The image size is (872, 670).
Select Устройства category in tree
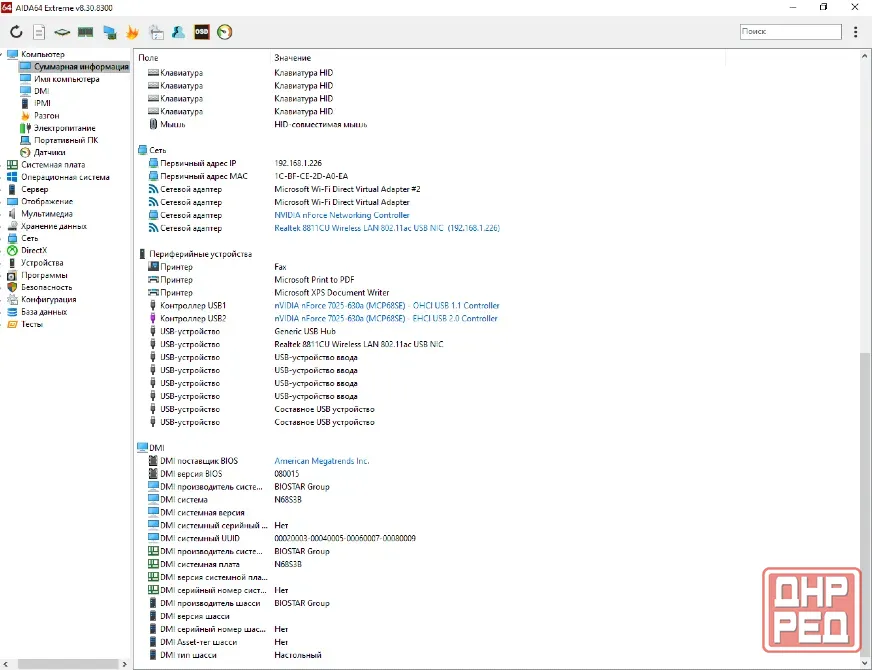pyautogui.click(x=42, y=262)
